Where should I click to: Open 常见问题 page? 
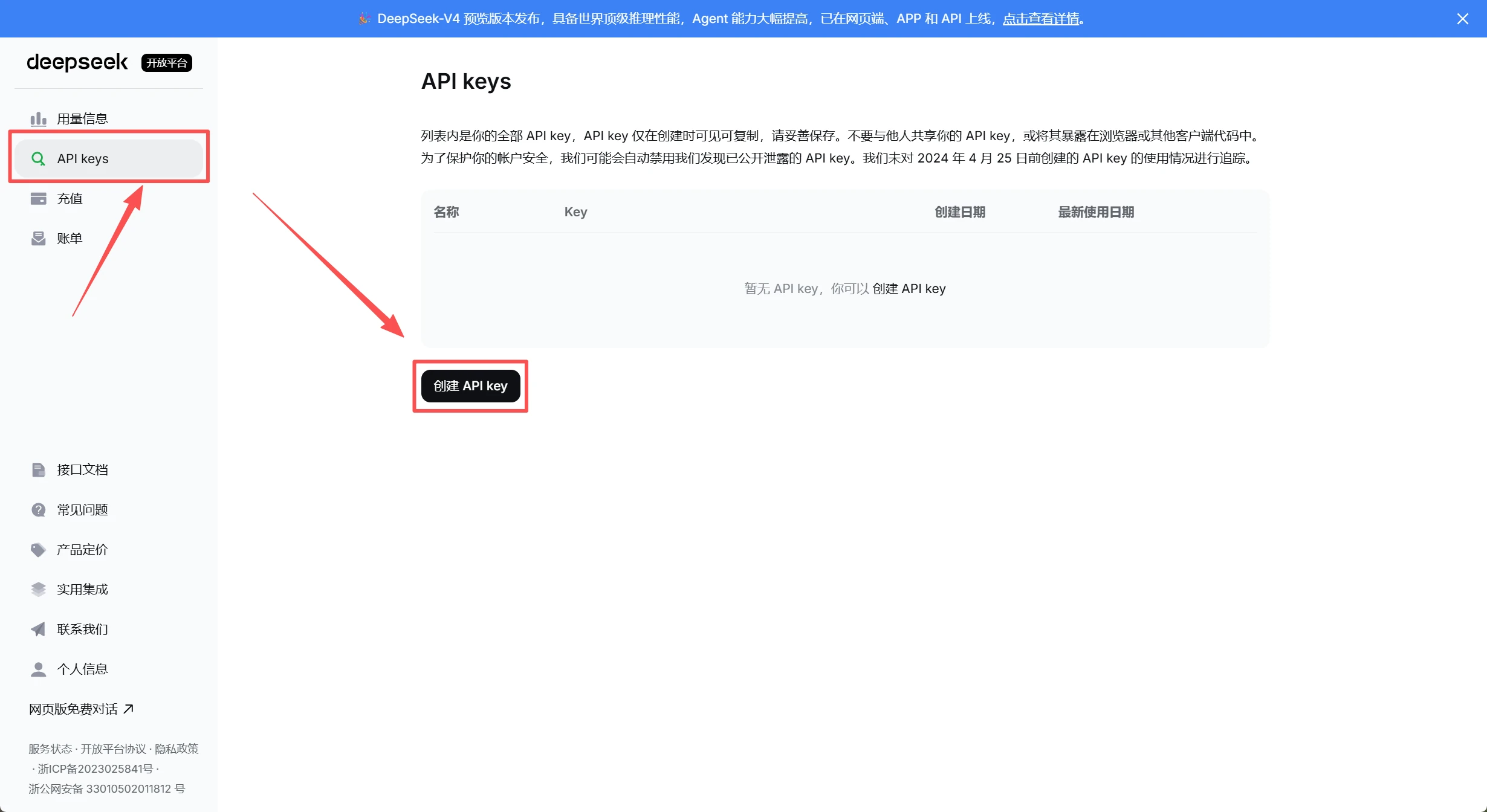point(108,509)
